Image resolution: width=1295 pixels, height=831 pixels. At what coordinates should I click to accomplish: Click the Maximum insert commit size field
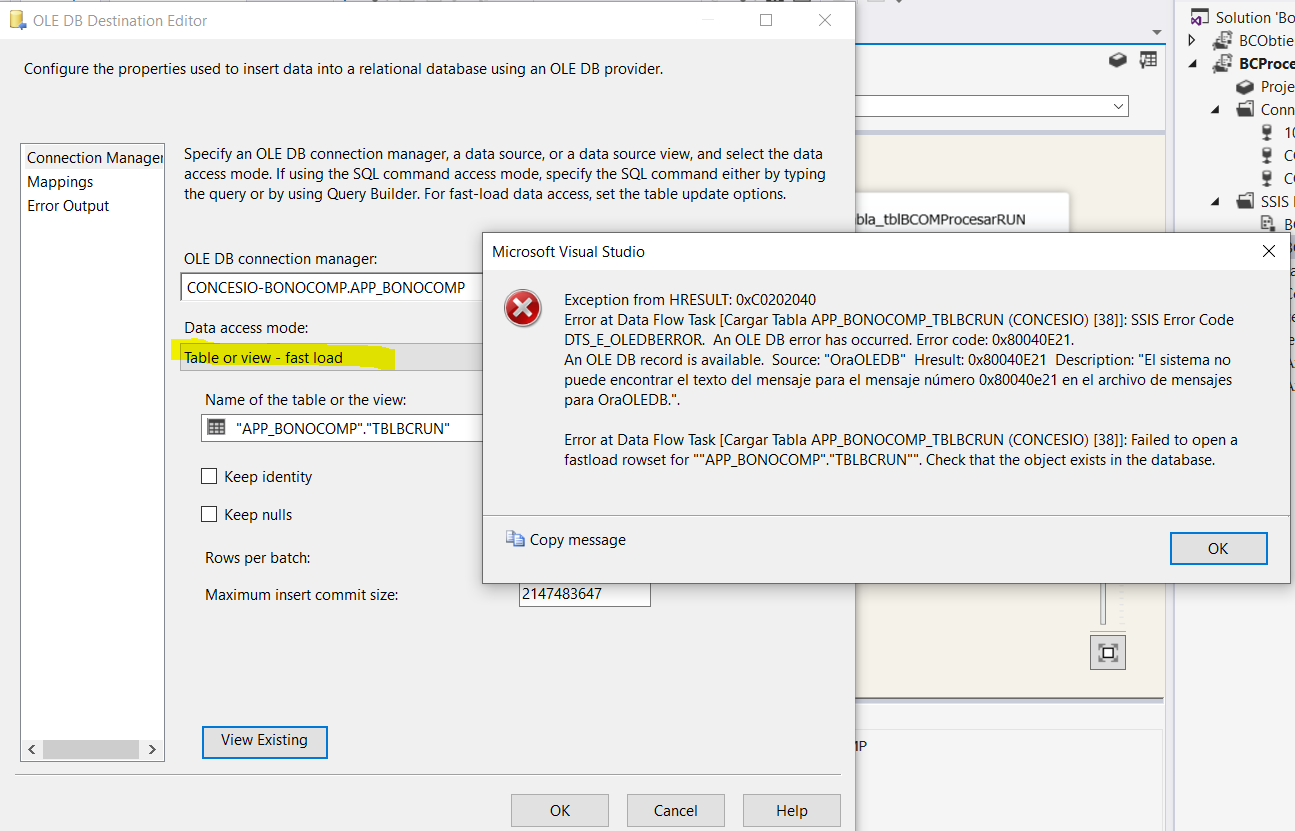click(x=585, y=594)
